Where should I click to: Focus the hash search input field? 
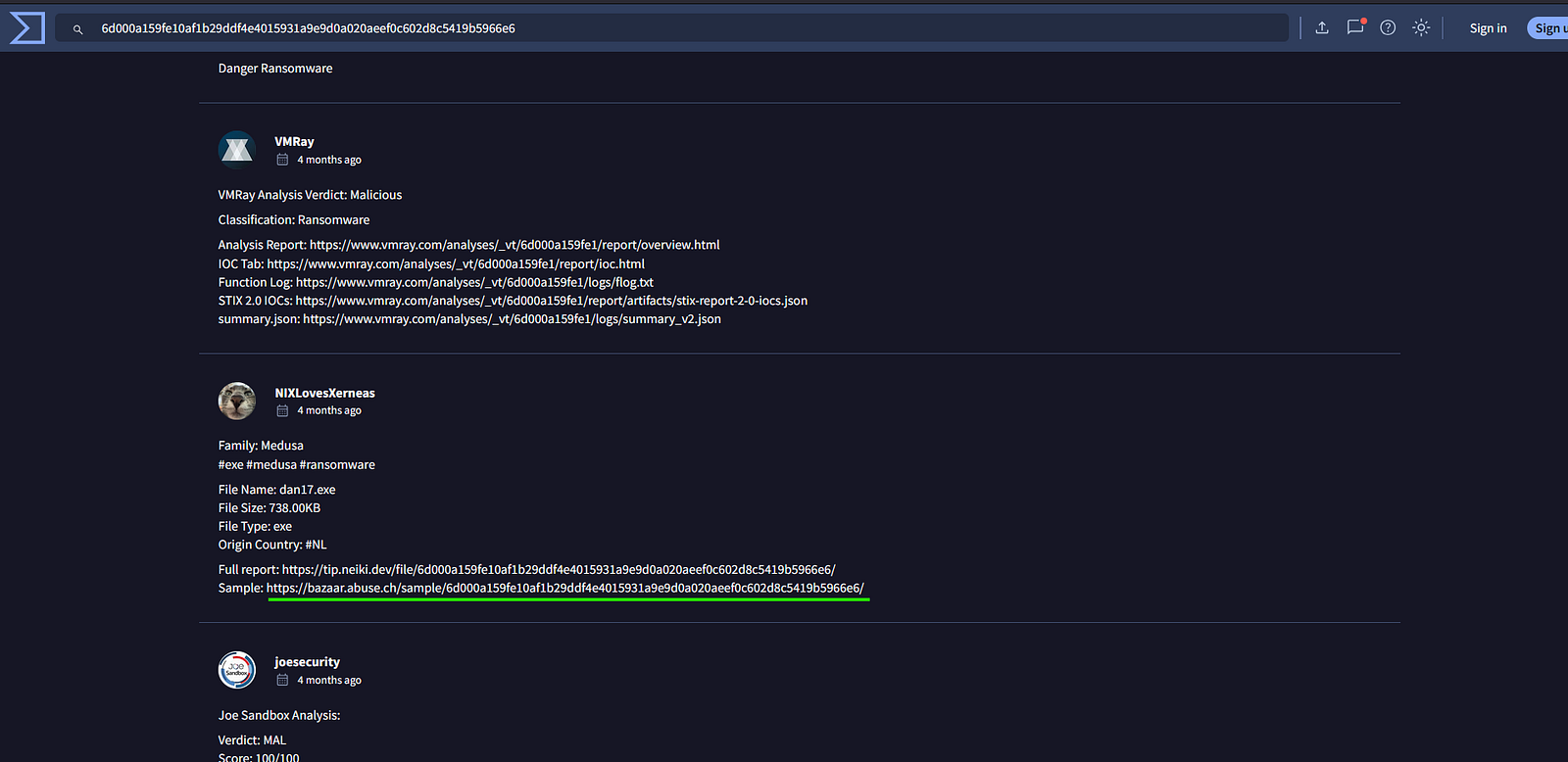click(671, 28)
